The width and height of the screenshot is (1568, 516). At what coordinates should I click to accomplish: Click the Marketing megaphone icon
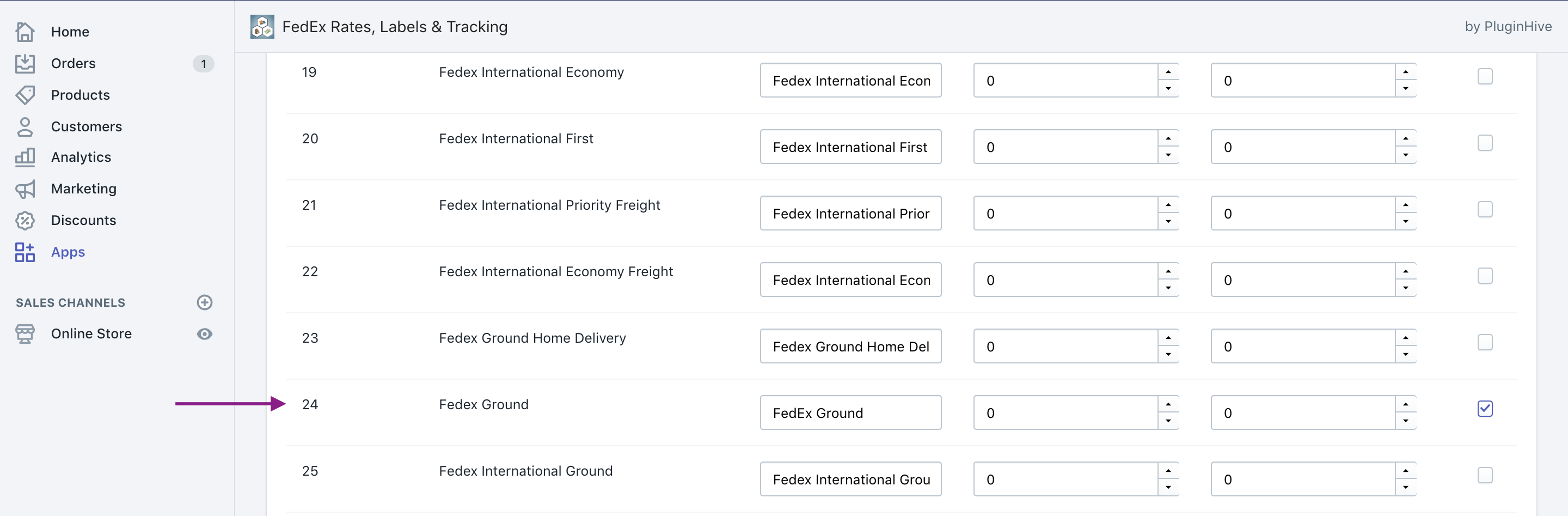tap(25, 189)
